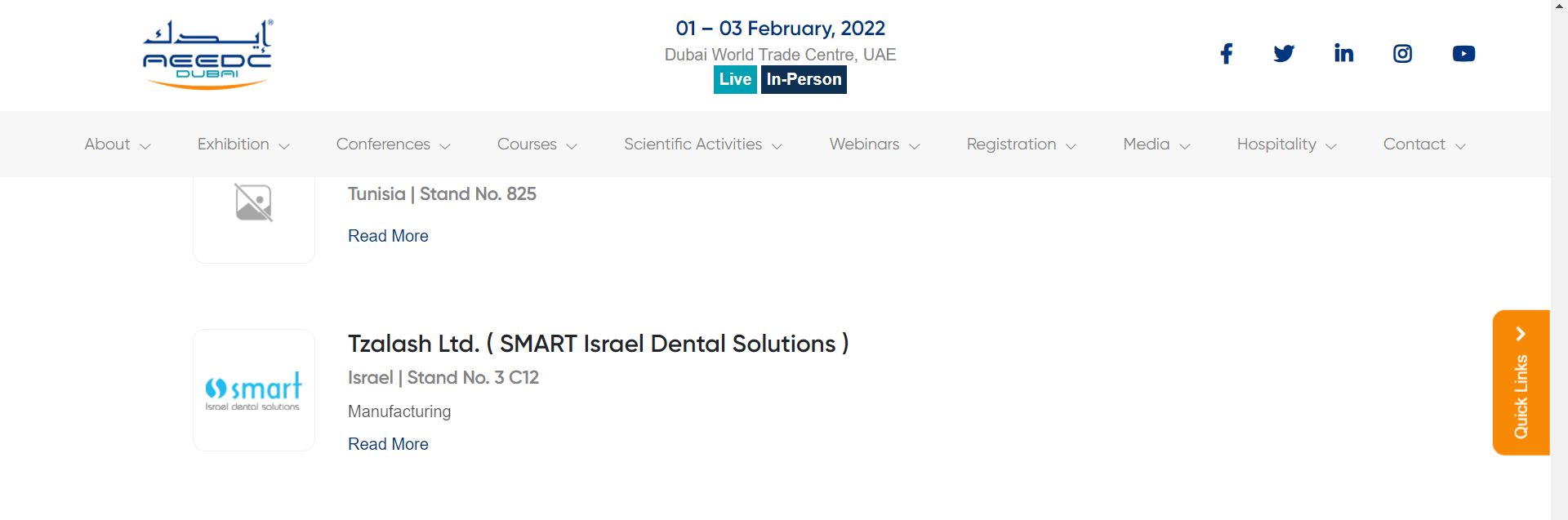Expand the Conferences dropdown menu
This screenshot has width=1568, height=520.
click(394, 144)
